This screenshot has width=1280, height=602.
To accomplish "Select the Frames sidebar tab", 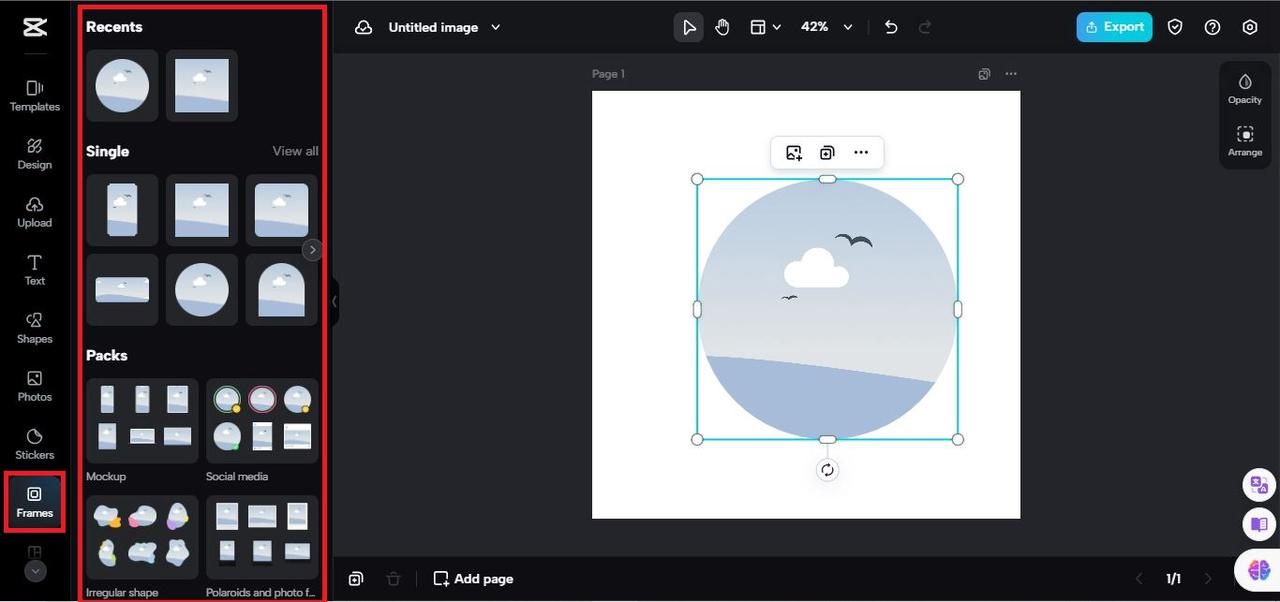I will point(35,502).
